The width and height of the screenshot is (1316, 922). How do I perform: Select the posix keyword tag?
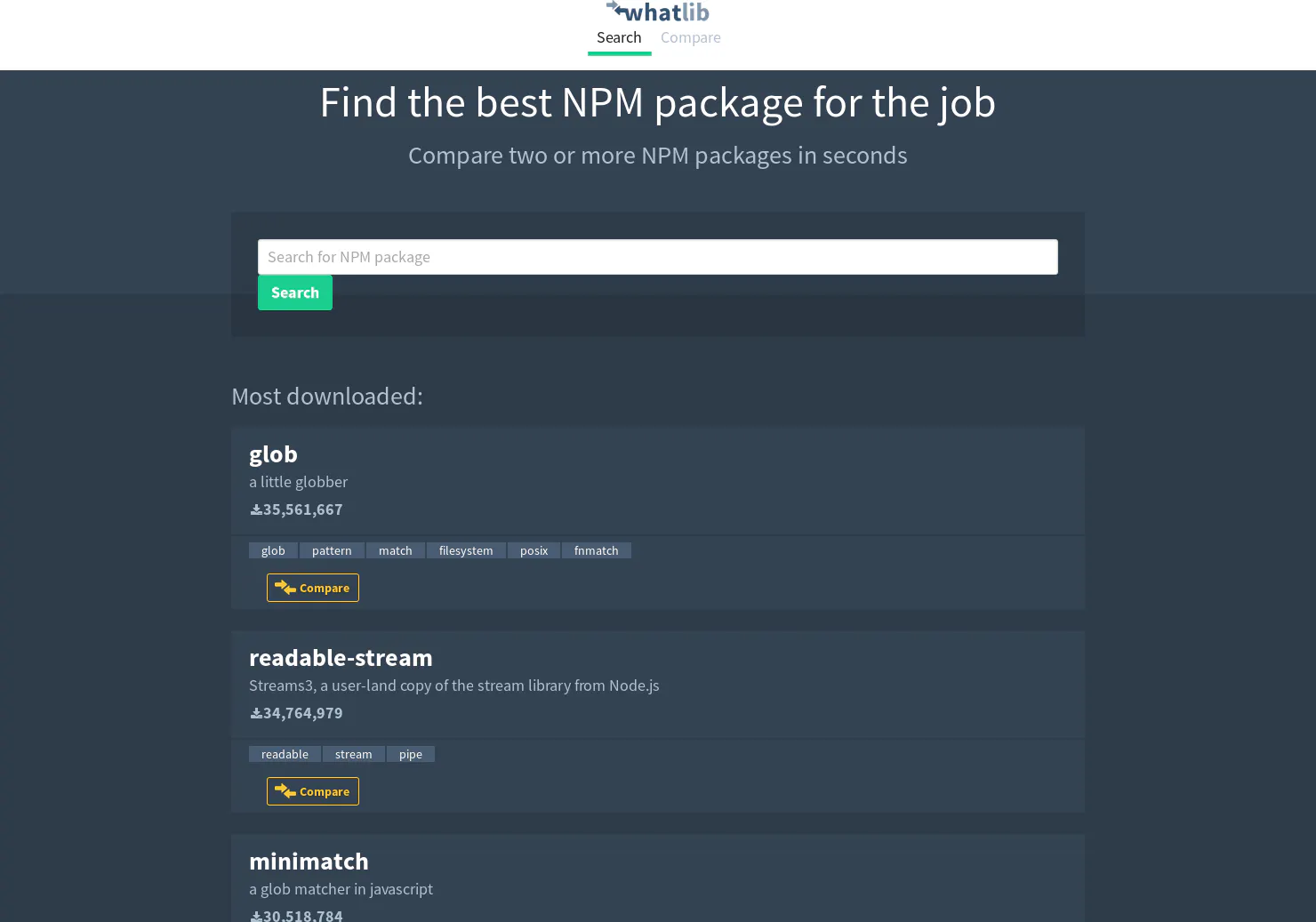click(534, 550)
